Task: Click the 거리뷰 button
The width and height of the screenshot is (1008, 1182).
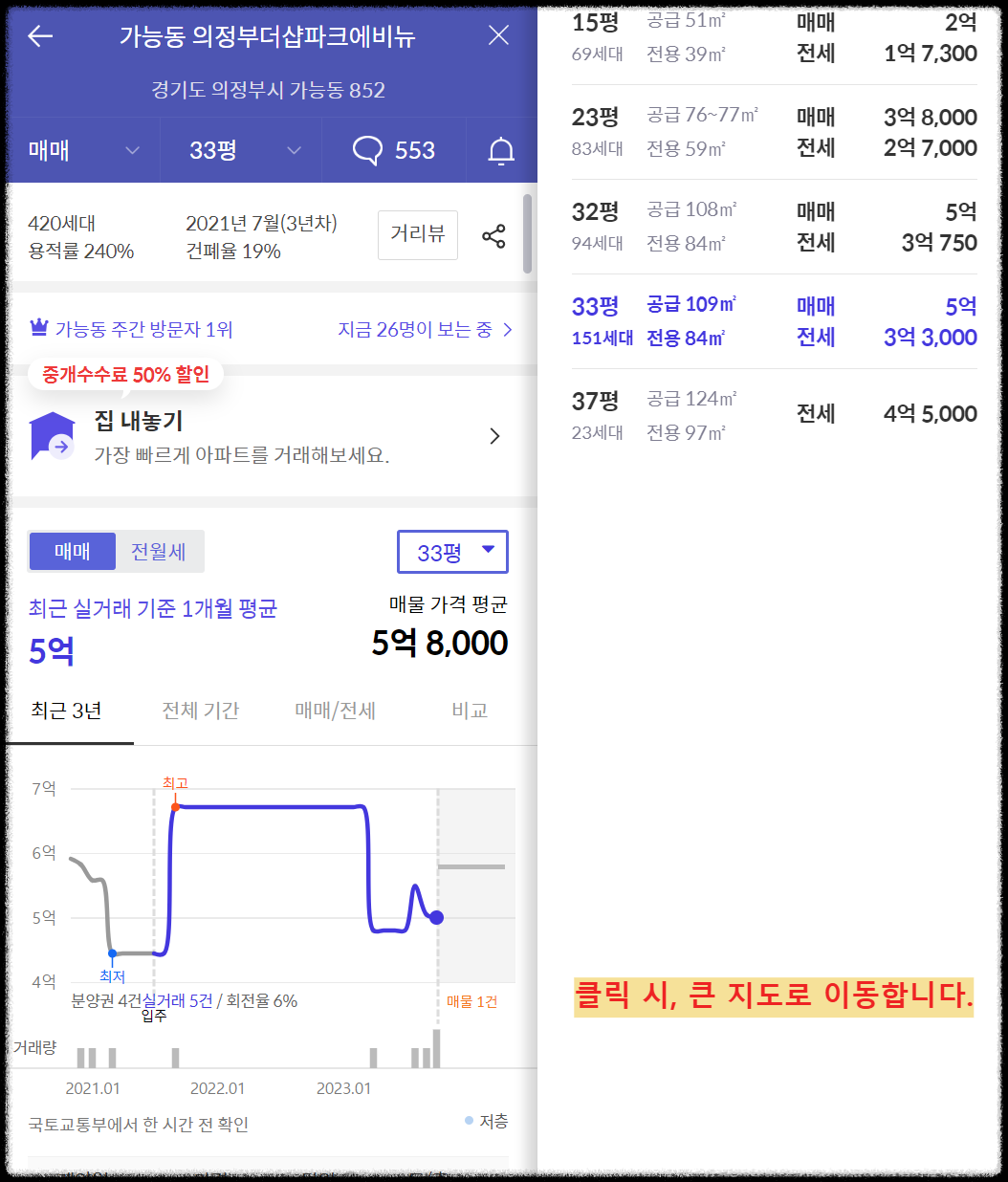Action: pos(418,234)
